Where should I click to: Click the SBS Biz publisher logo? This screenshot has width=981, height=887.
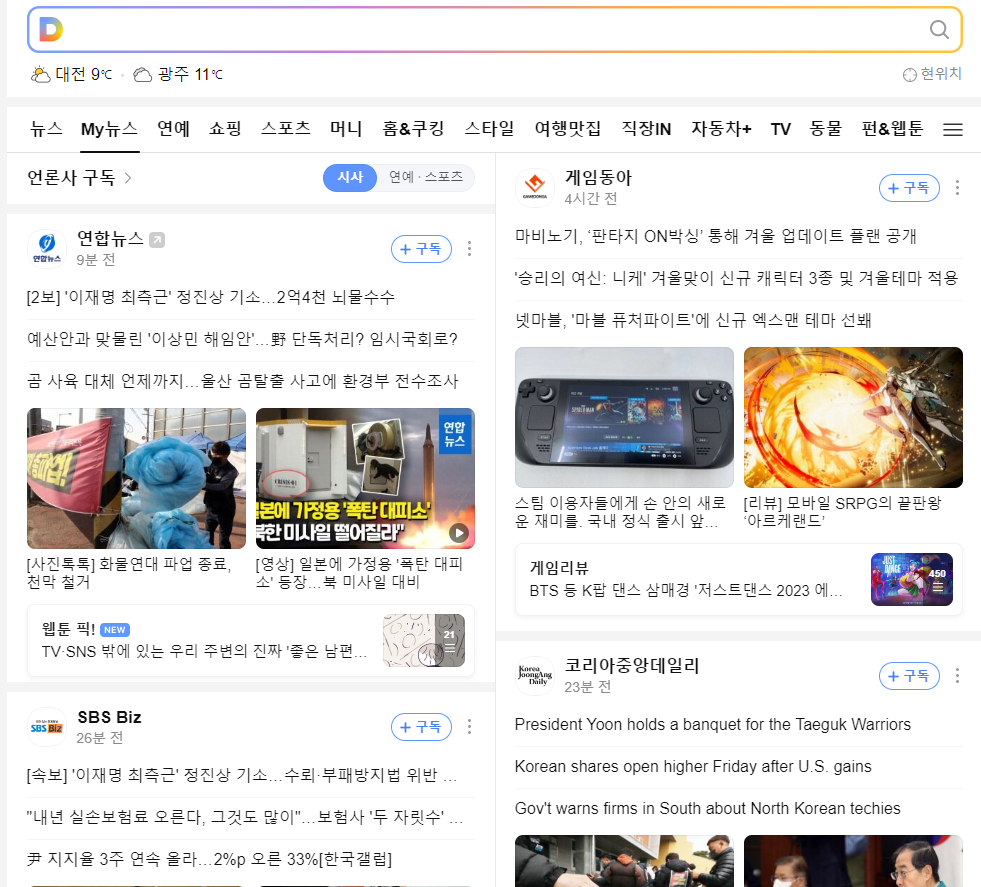click(47, 727)
